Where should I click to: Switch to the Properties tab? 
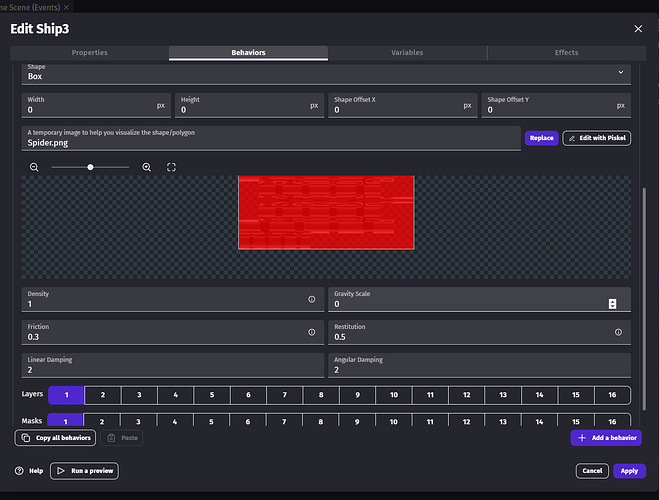(x=90, y=53)
